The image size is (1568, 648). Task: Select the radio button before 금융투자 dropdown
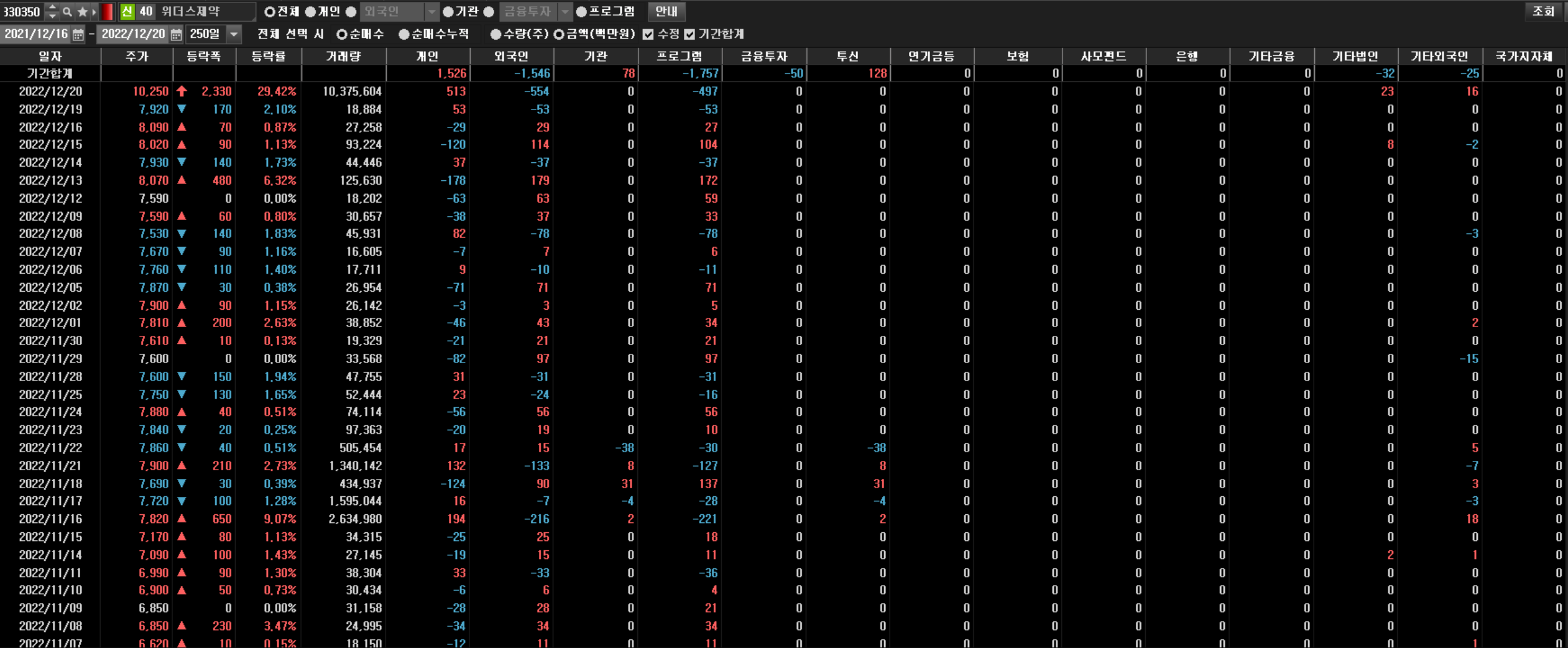point(489,12)
